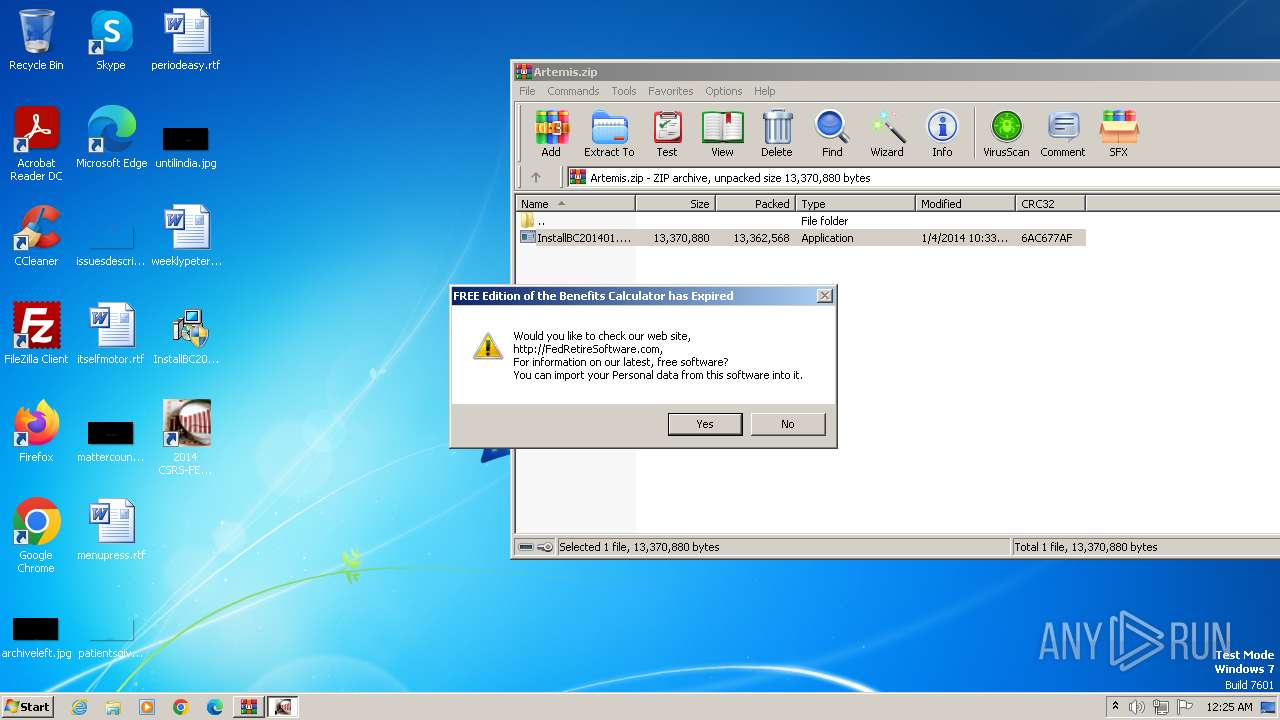The height and width of the screenshot is (720, 1280).
Task: Open menupress.rtf desktop file
Action: click(x=111, y=530)
